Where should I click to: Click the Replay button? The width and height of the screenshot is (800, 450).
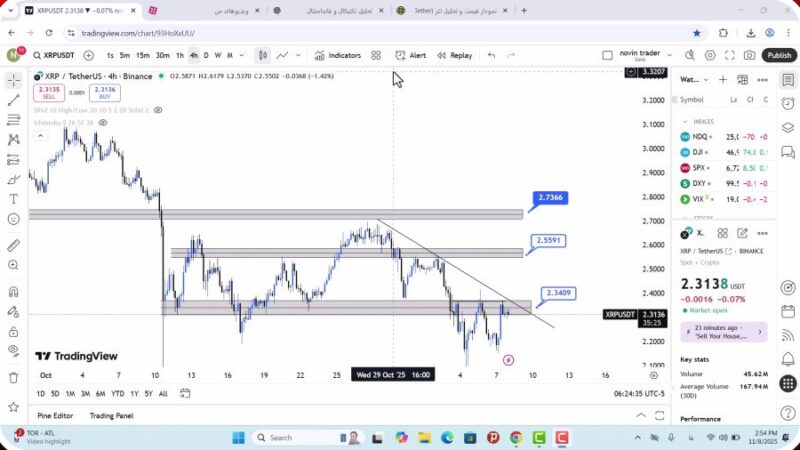coord(454,56)
